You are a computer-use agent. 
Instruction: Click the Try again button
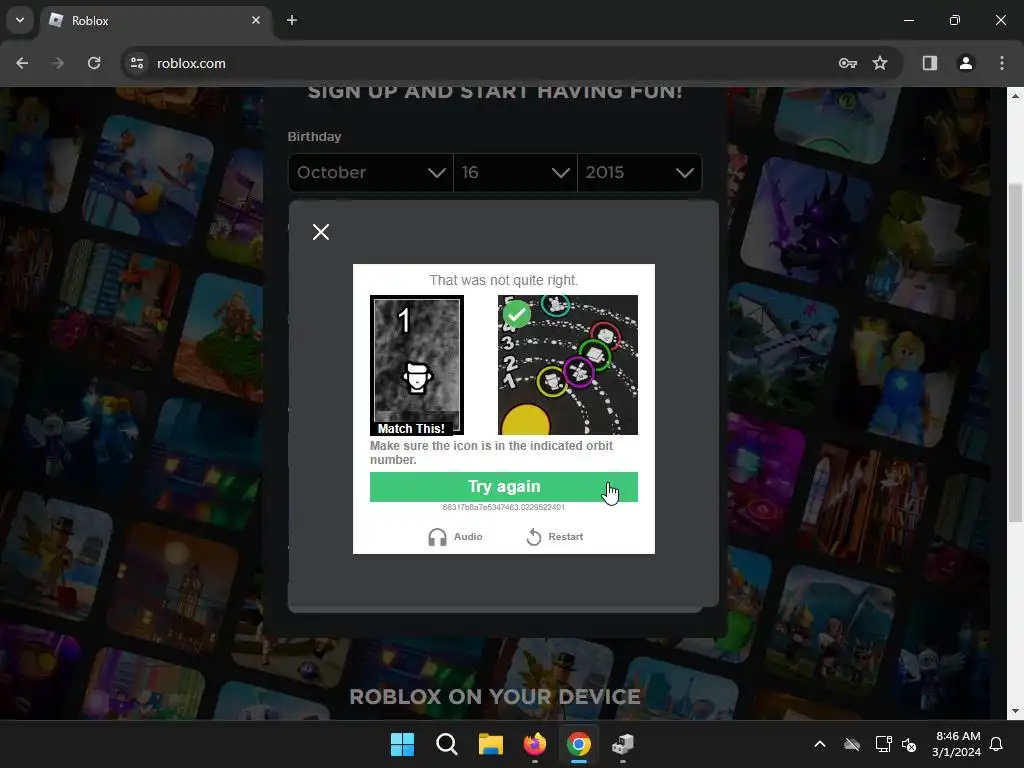[504, 487]
